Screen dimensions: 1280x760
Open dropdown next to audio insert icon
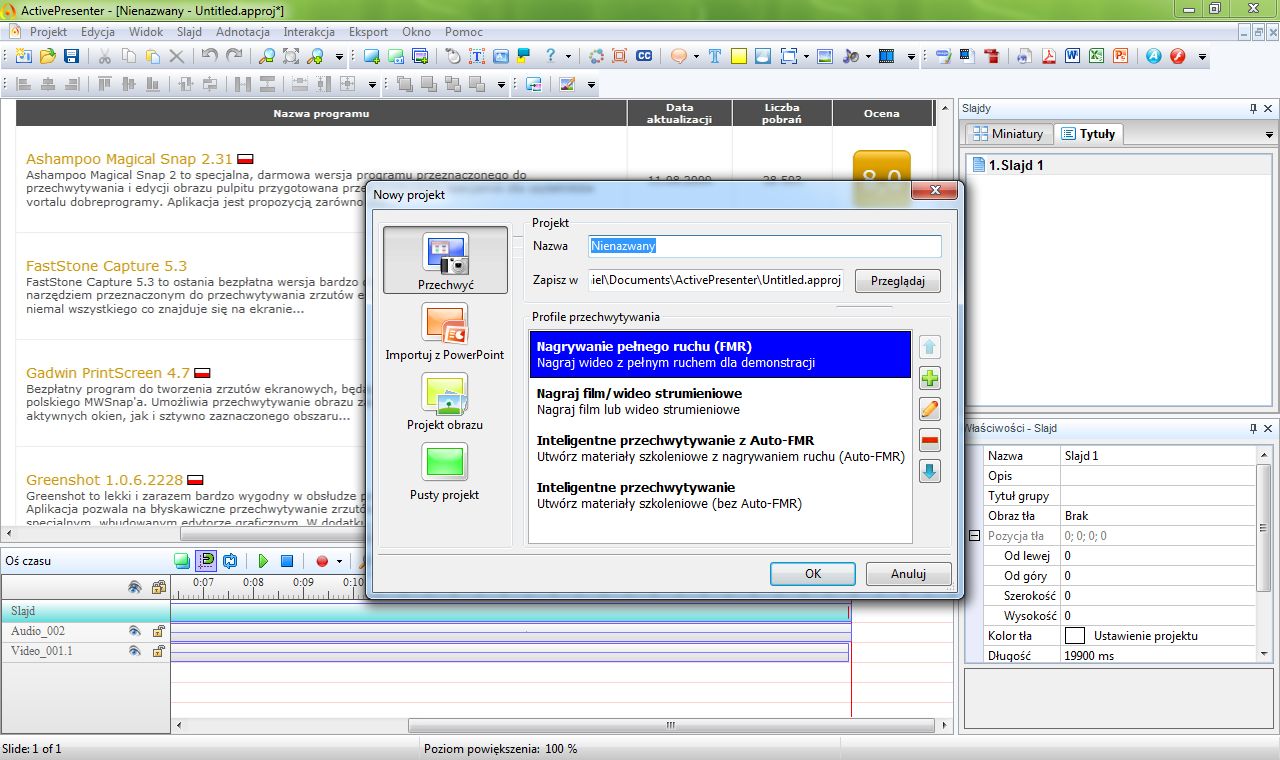point(868,57)
